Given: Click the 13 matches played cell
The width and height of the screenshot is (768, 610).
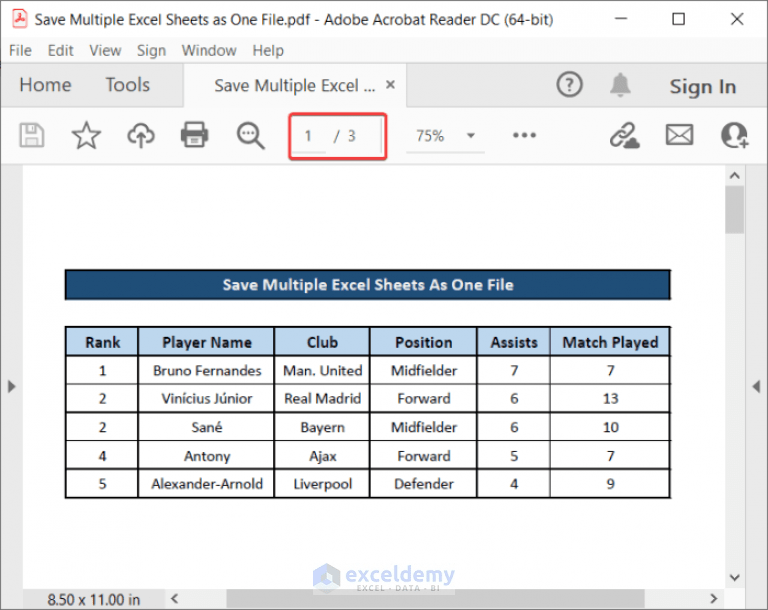Looking at the screenshot, I should point(610,398).
